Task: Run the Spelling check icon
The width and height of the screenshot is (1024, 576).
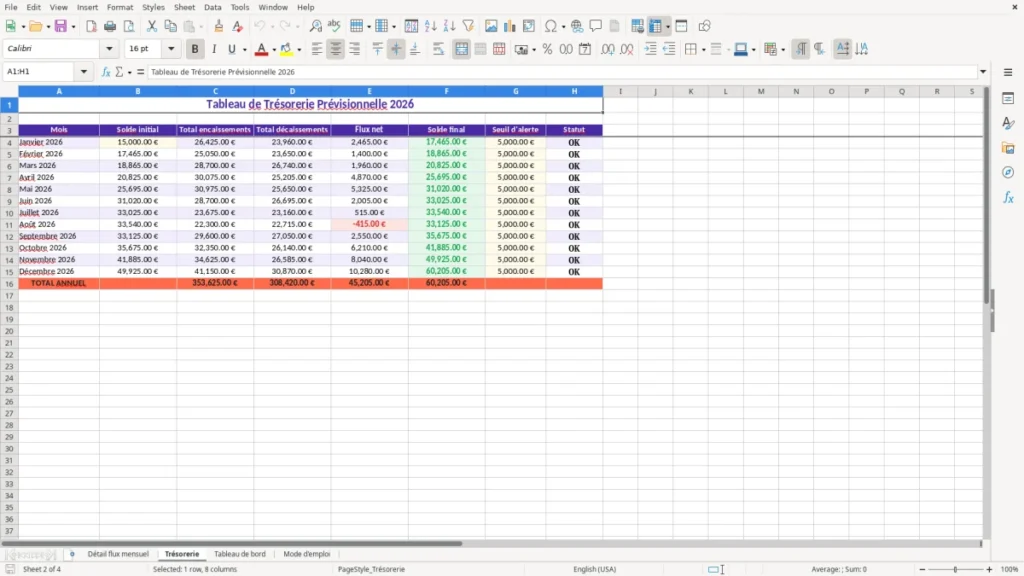Action: click(334, 26)
